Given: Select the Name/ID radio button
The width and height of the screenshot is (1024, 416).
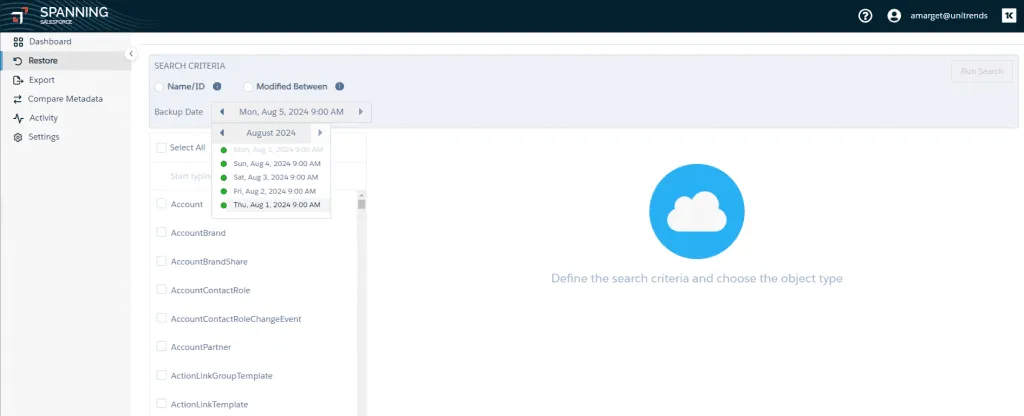Looking at the screenshot, I should (159, 87).
